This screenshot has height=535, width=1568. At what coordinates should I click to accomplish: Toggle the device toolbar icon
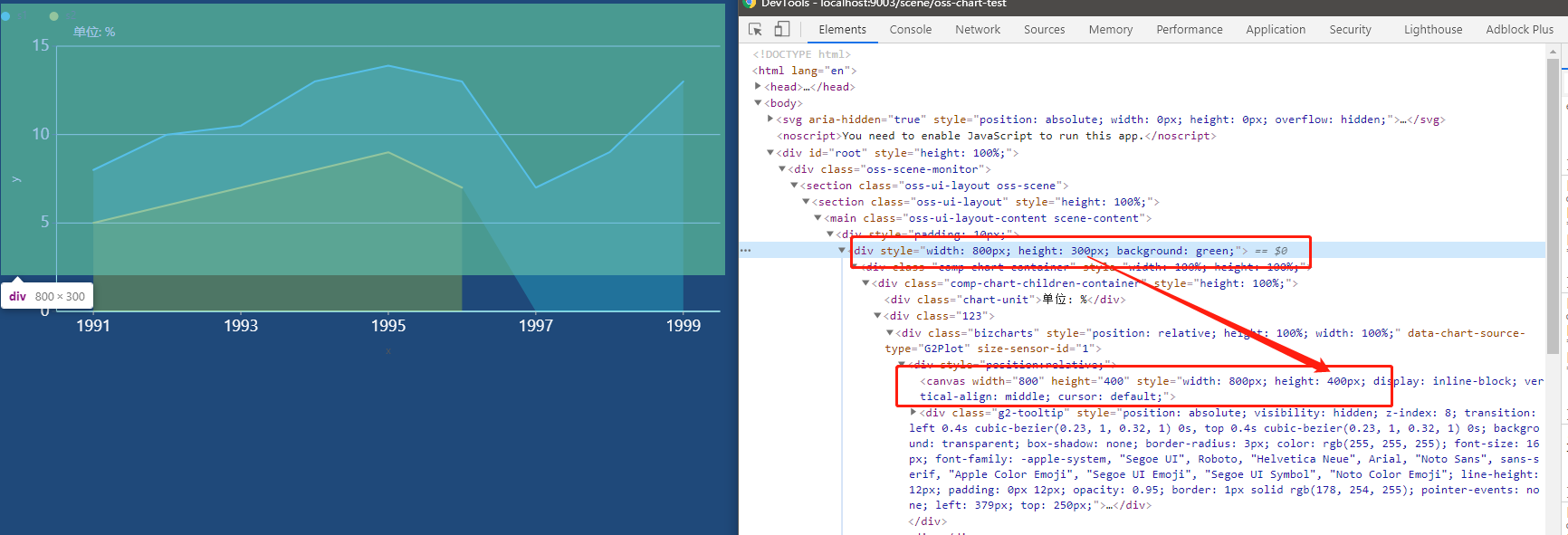pyautogui.click(x=781, y=29)
